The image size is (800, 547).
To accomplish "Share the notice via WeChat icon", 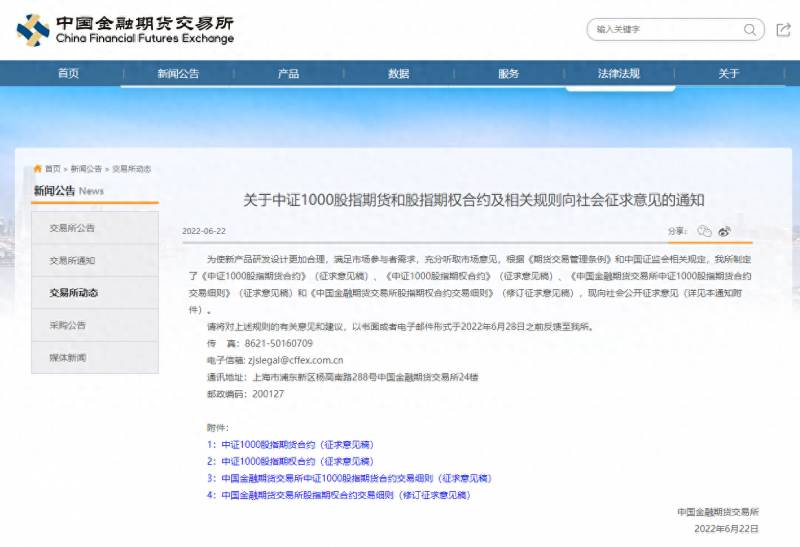I will pos(704,231).
